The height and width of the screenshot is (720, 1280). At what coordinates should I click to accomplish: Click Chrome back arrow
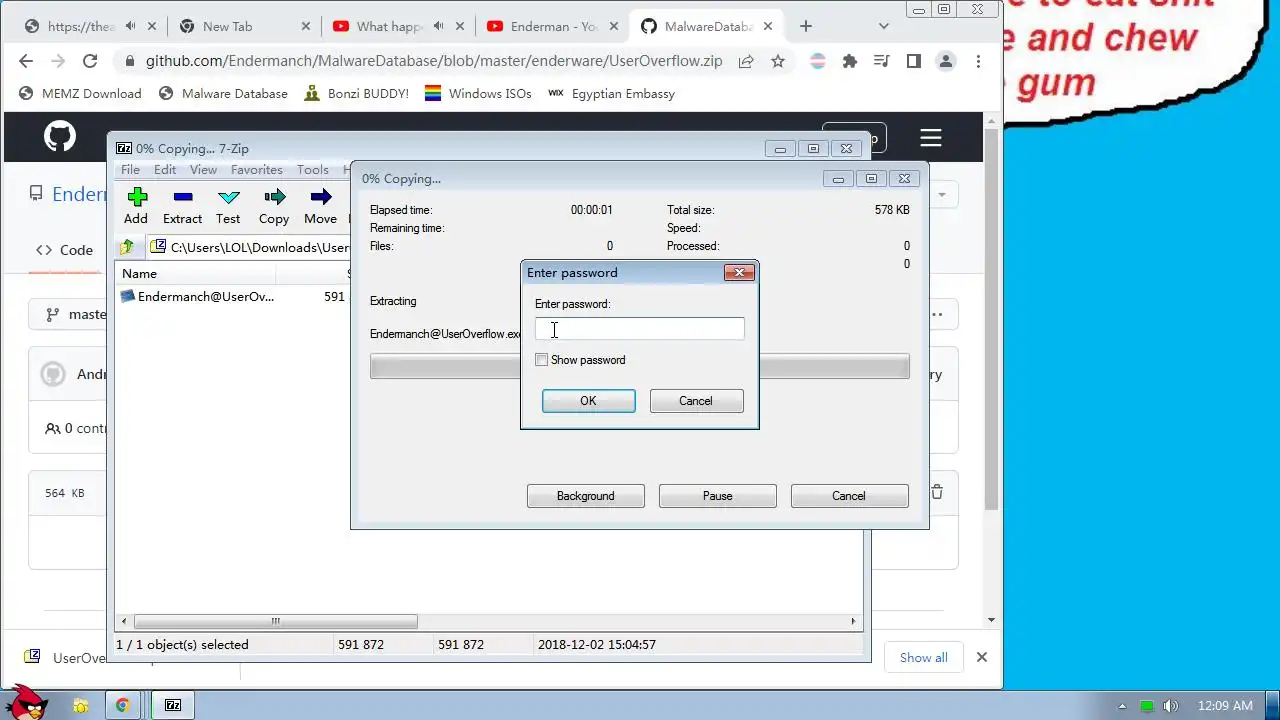26,61
